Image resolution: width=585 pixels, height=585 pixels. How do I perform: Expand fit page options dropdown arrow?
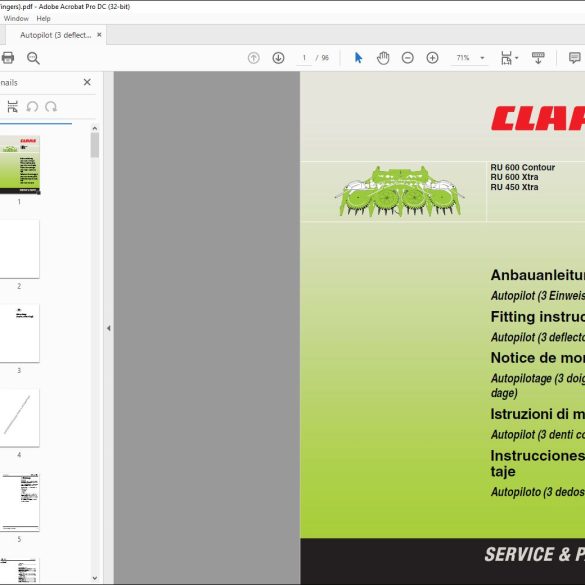click(517, 58)
